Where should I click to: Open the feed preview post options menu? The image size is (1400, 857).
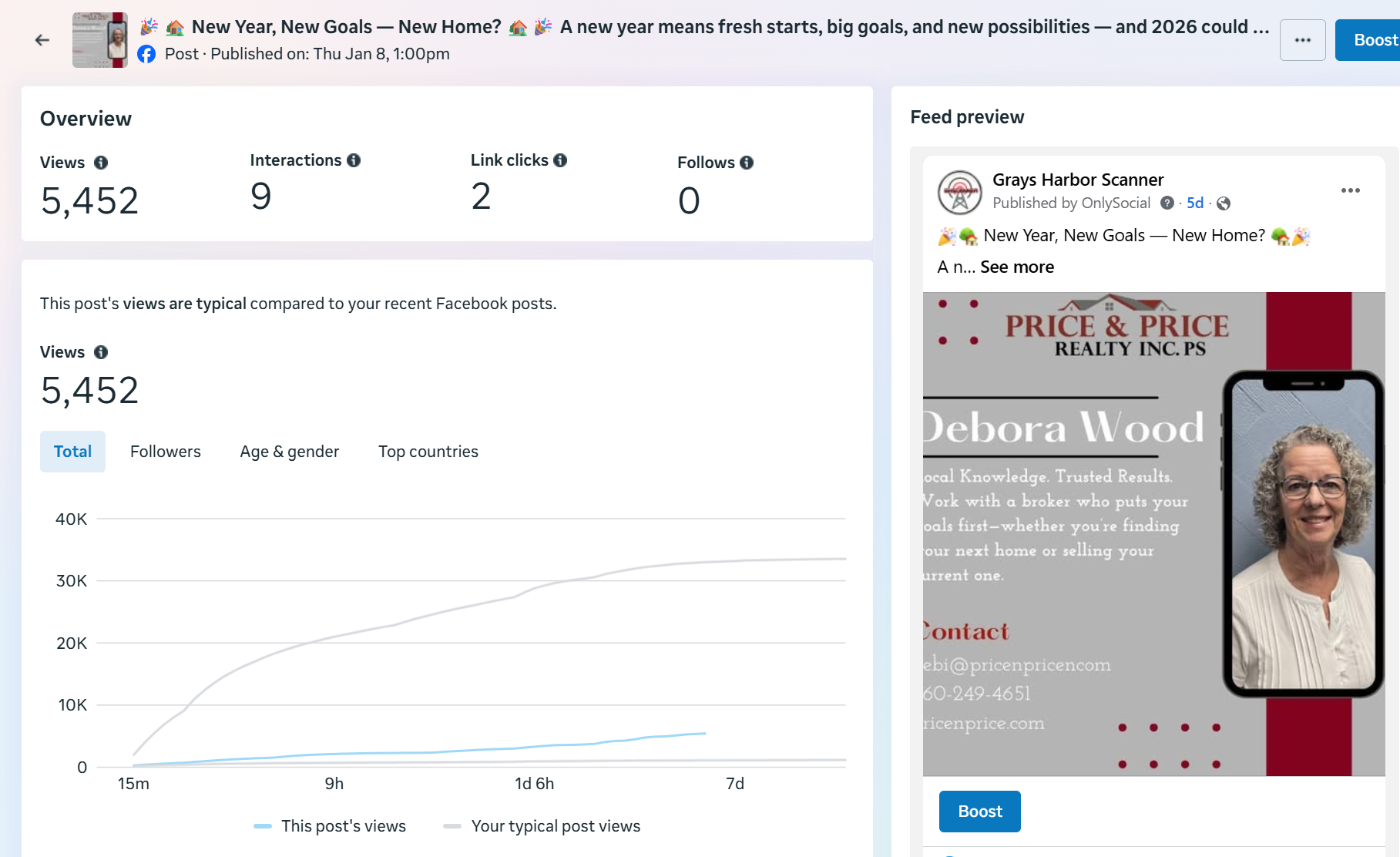1350,190
